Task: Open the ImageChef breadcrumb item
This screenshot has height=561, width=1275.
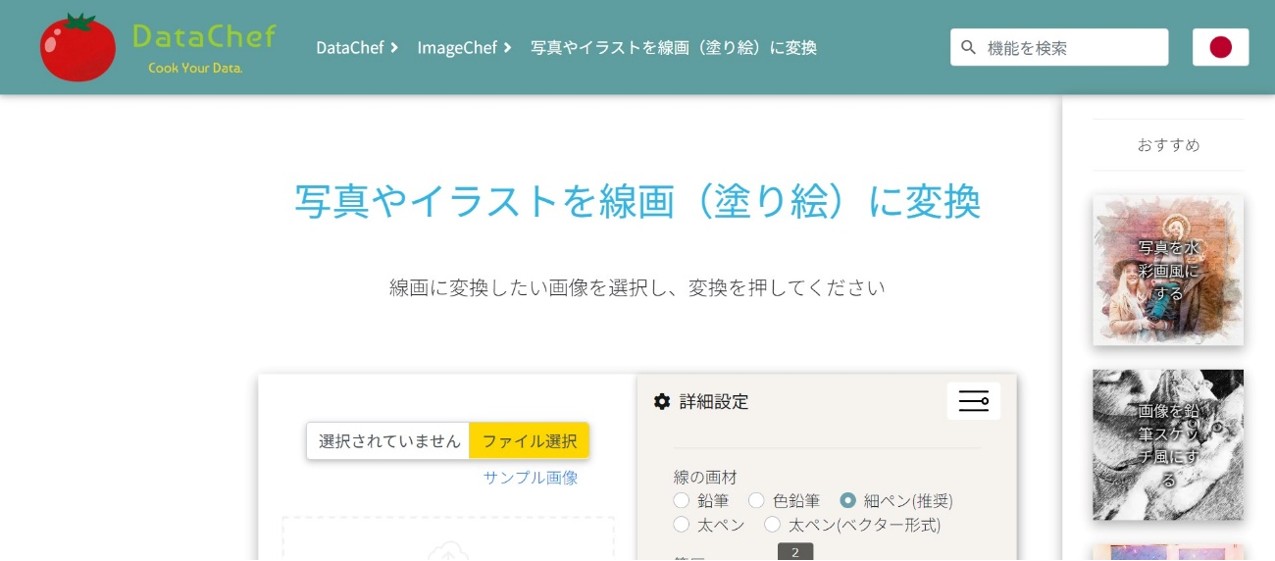Action: (457, 47)
